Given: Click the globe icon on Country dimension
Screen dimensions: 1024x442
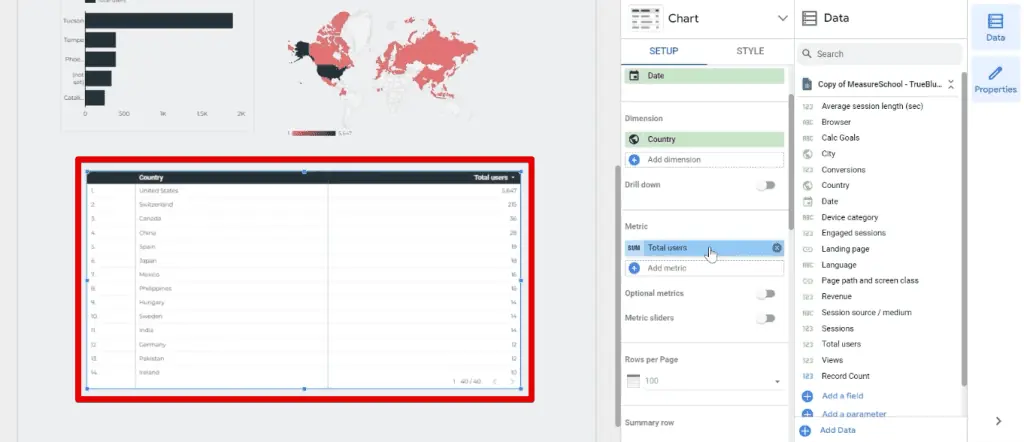Looking at the screenshot, I should pyautogui.click(x=633, y=139).
